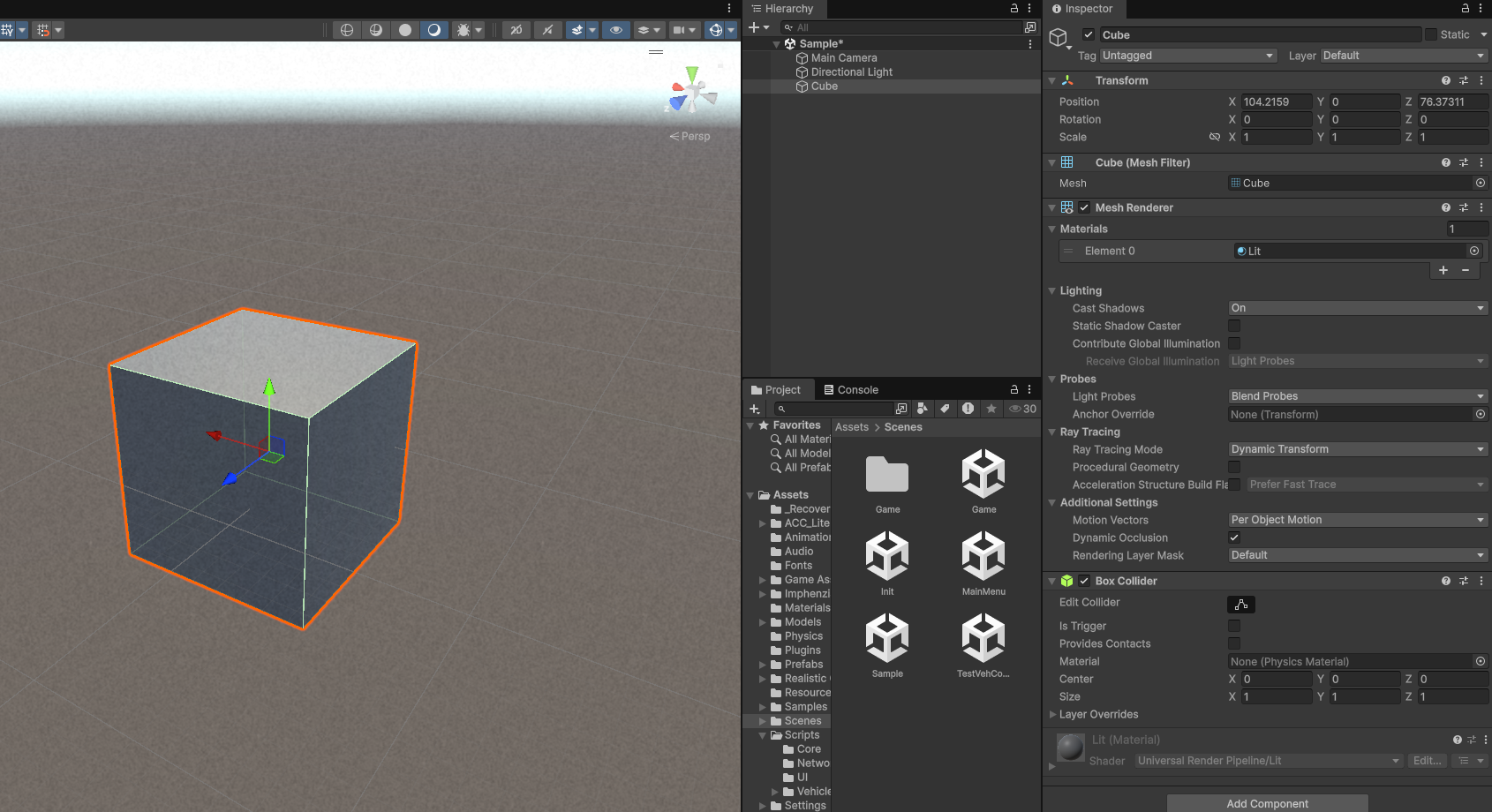Select Main Camera in Hierarchy
The height and width of the screenshot is (812, 1492).
[843, 58]
